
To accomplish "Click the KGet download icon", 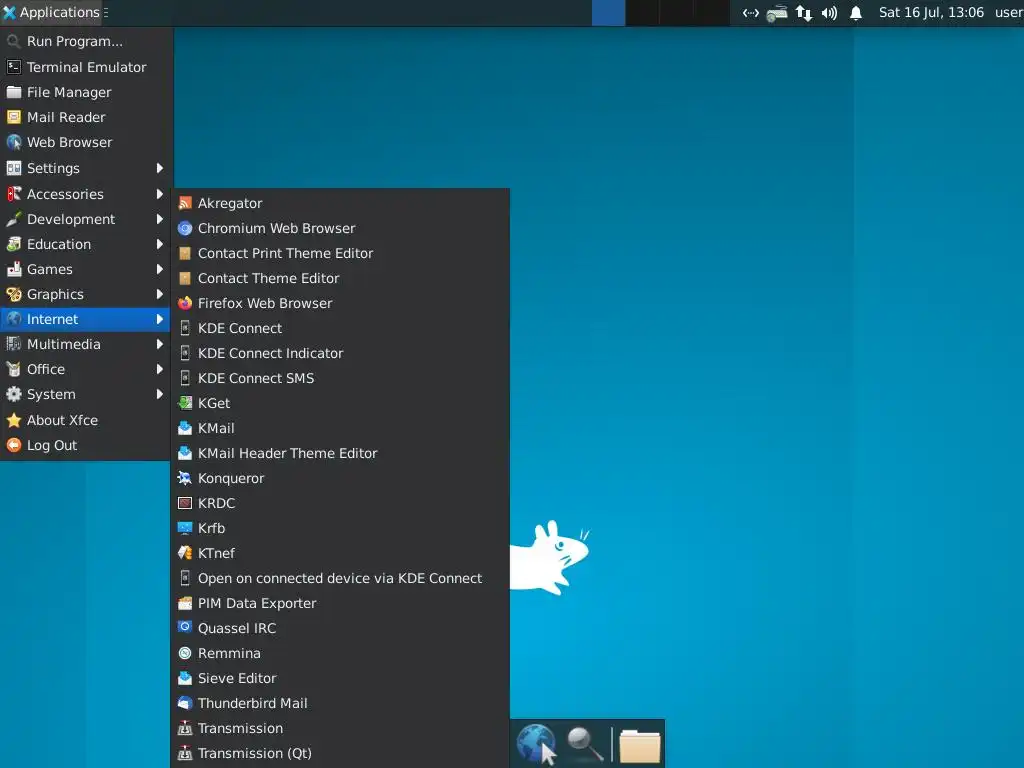I will 185,404.
